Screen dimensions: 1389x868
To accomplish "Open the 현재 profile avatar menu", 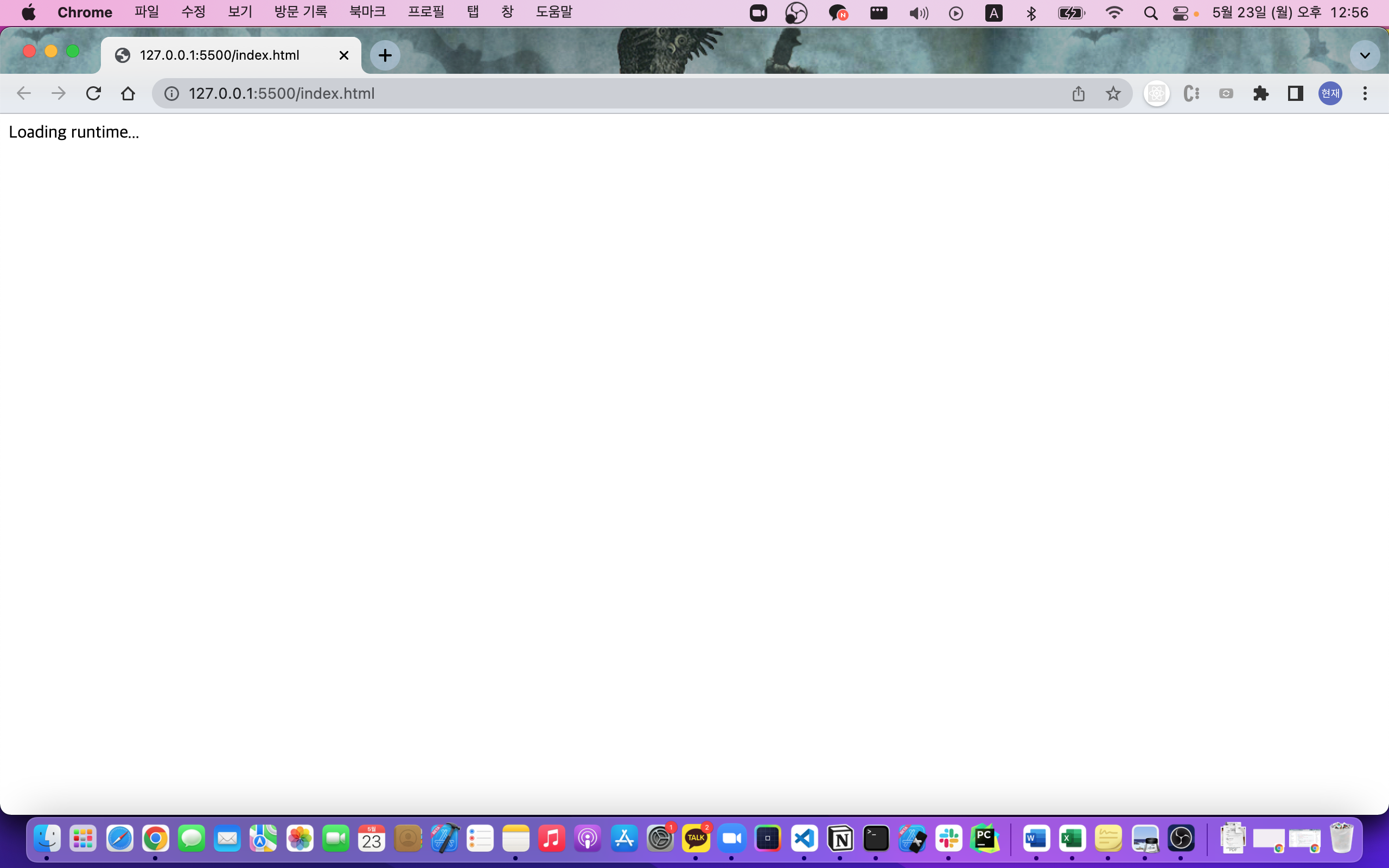I will [1330, 93].
